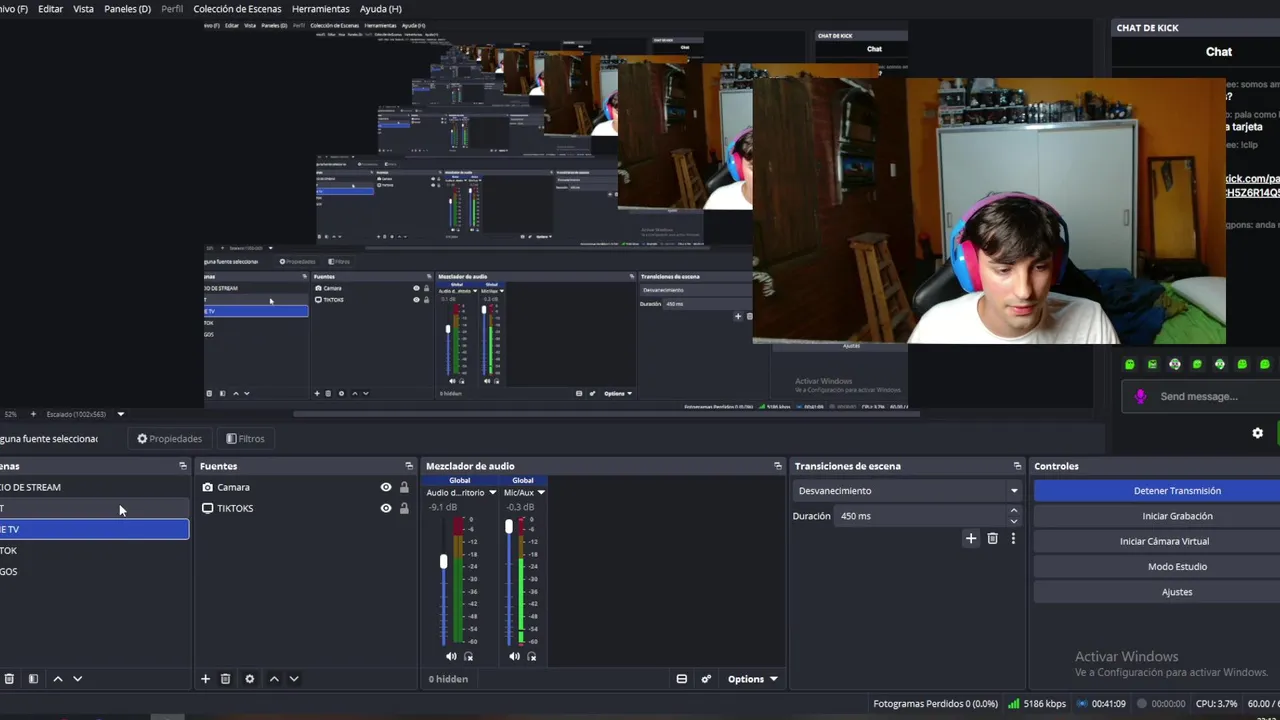Open Ajustes from Controles
1280x720 pixels.
(1177, 592)
